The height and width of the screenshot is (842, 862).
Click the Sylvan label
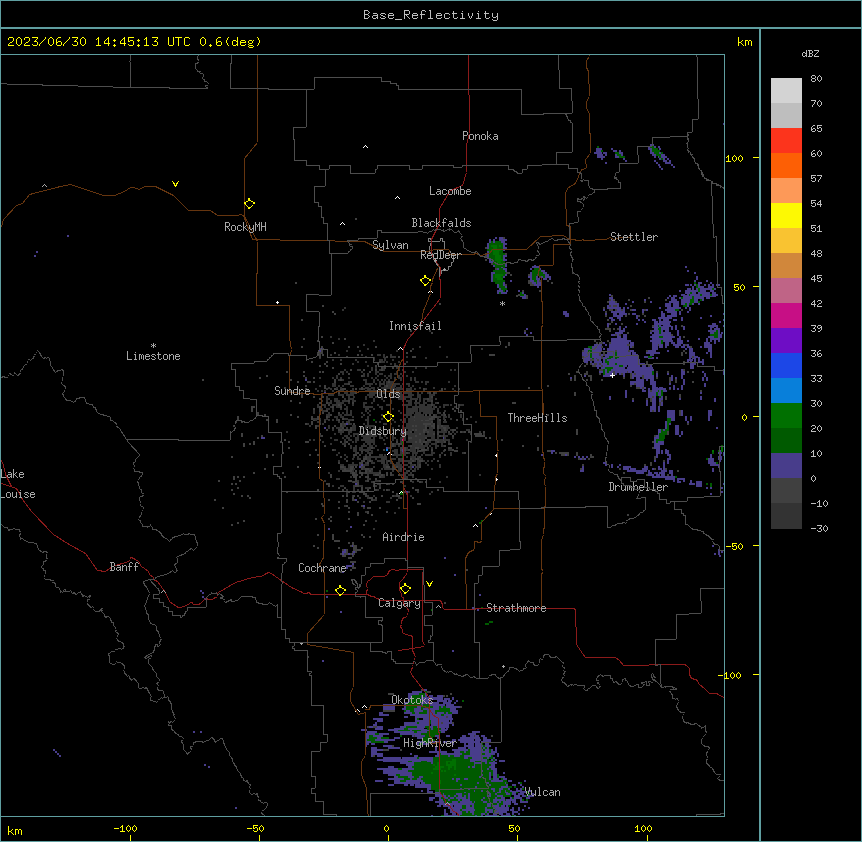390,245
